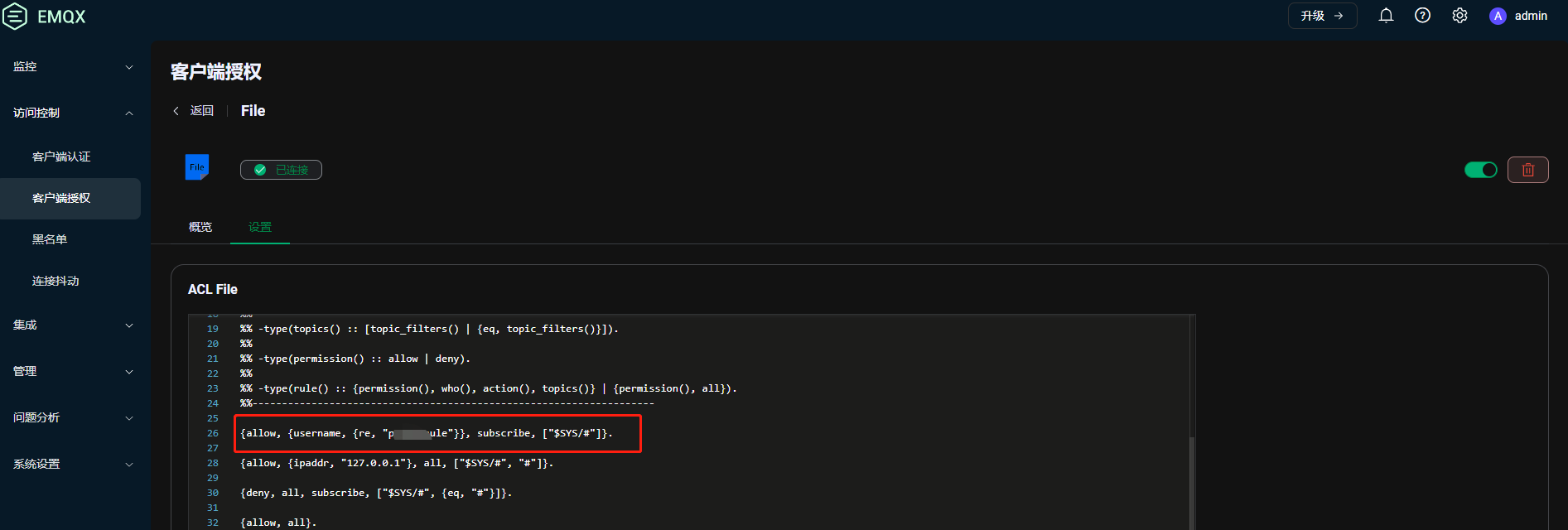This screenshot has width=1568, height=530.
Task: Disable the File authorization toggle switch
Action: click(1480, 169)
